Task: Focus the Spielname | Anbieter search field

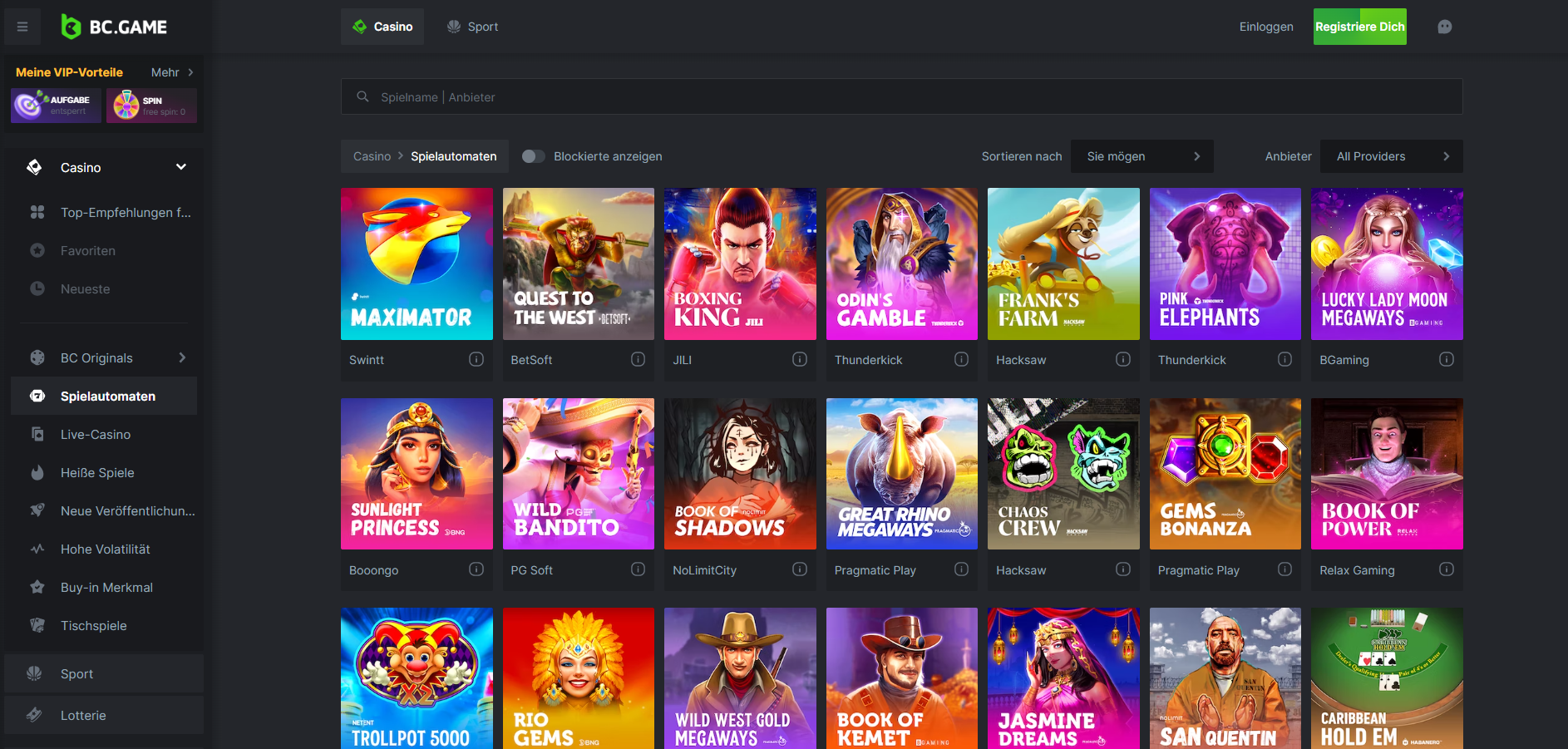Action: (902, 96)
